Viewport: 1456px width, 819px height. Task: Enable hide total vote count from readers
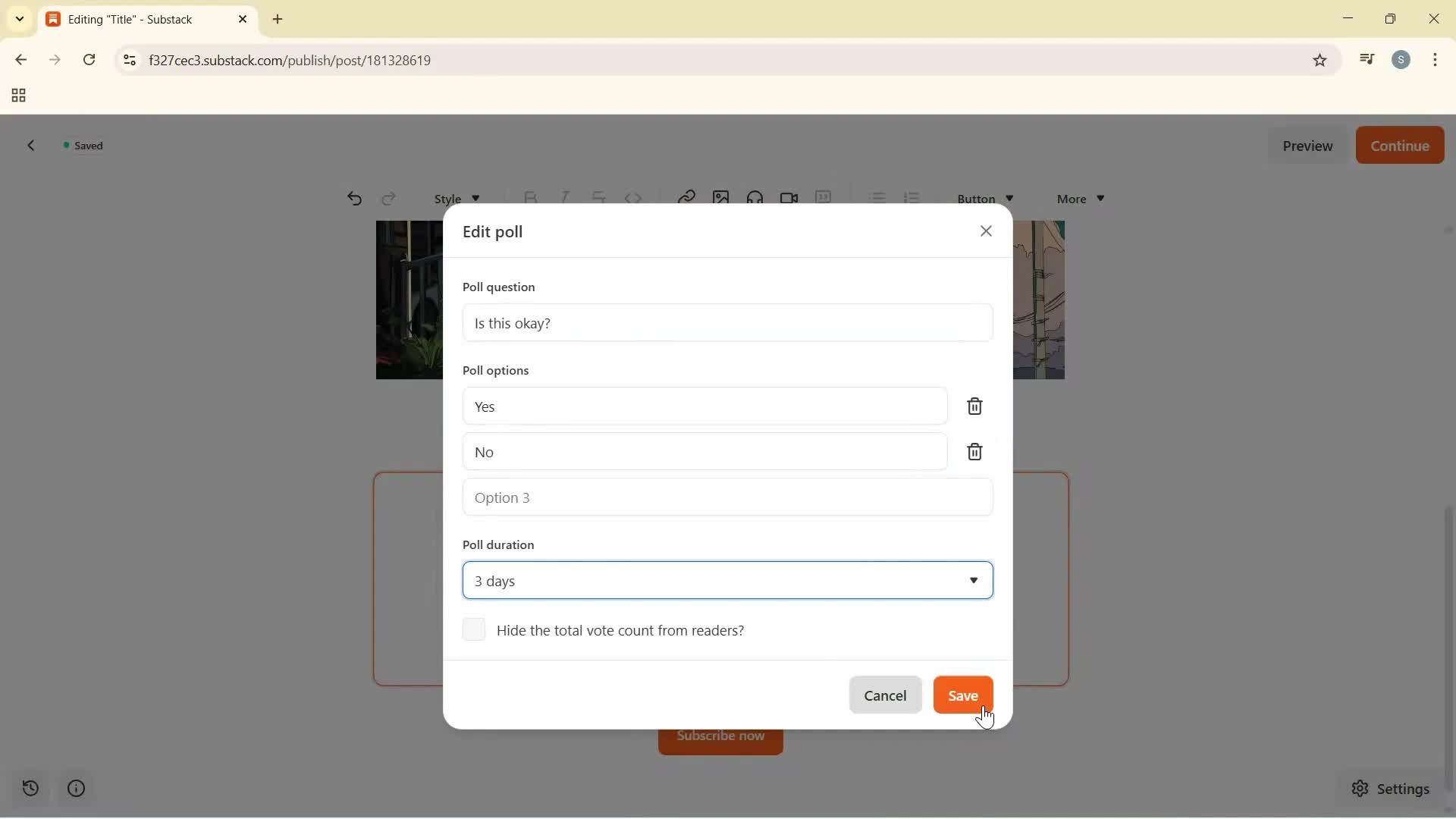click(474, 629)
